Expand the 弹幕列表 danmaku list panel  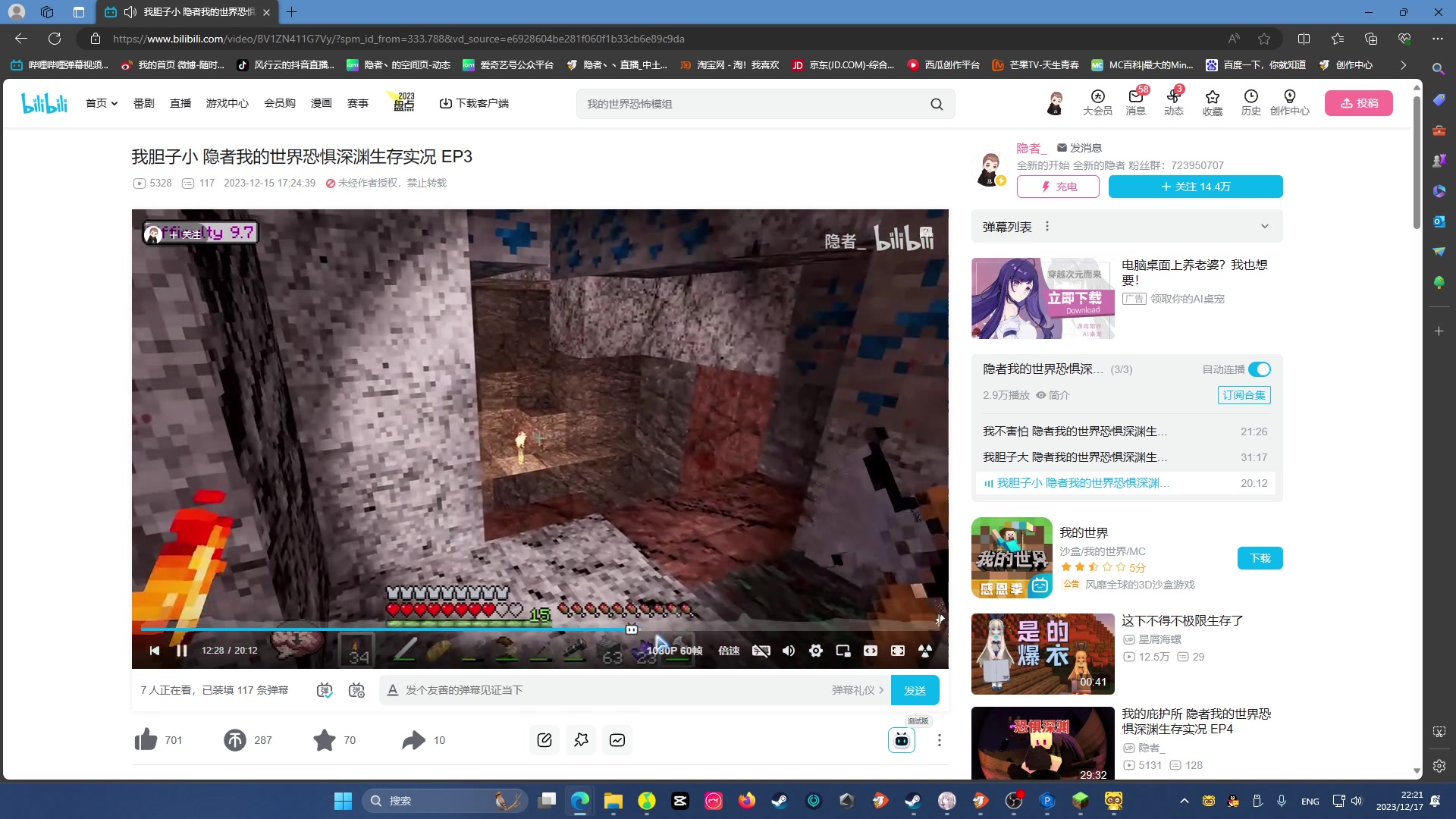[x=1265, y=226]
